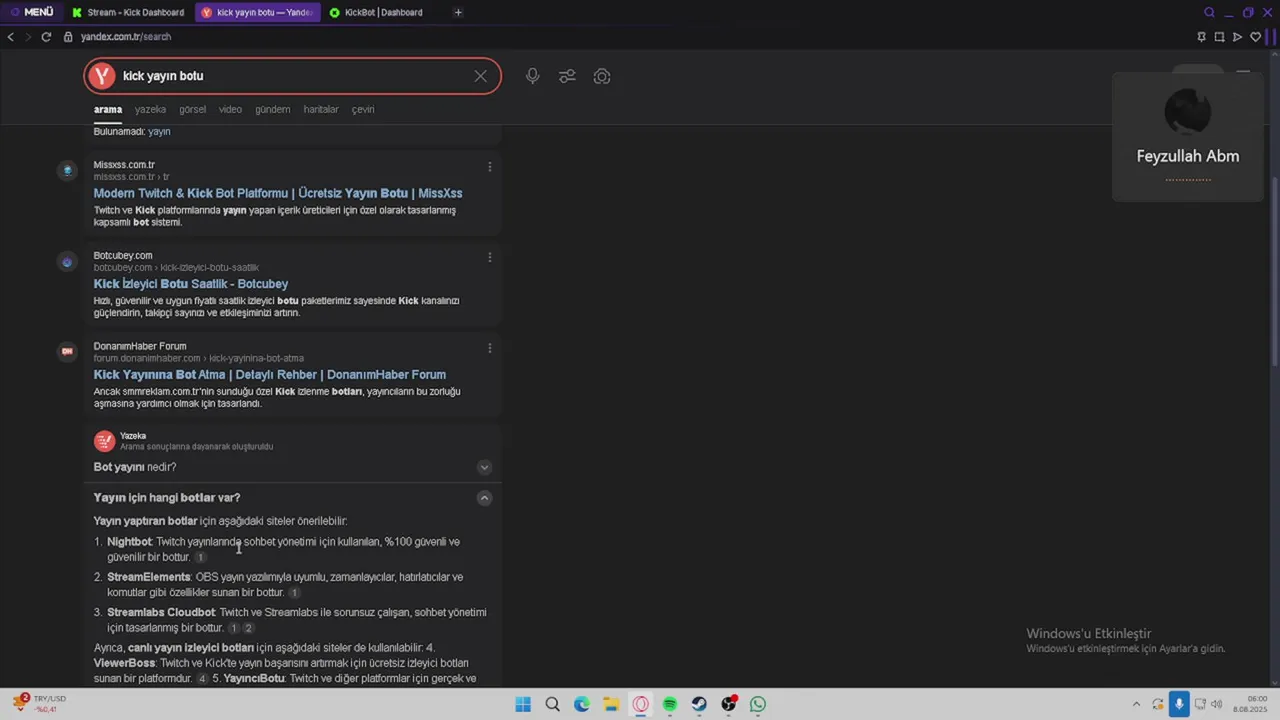The width and height of the screenshot is (1280, 720).
Task: Click the volume speaker tray icon
Action: (x=1217, y=704)
